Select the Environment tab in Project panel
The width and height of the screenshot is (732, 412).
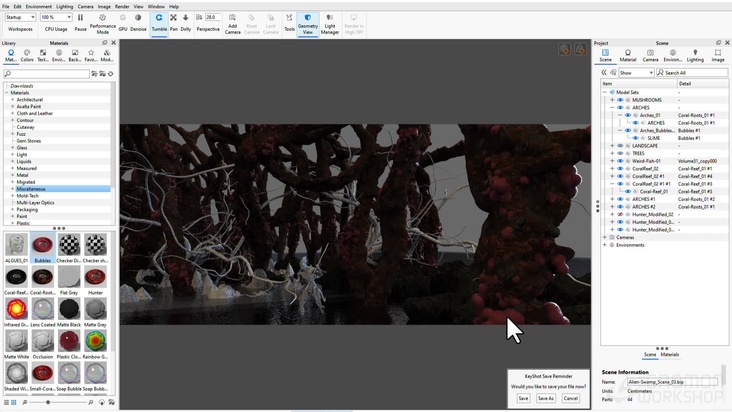tap(673, 56)
